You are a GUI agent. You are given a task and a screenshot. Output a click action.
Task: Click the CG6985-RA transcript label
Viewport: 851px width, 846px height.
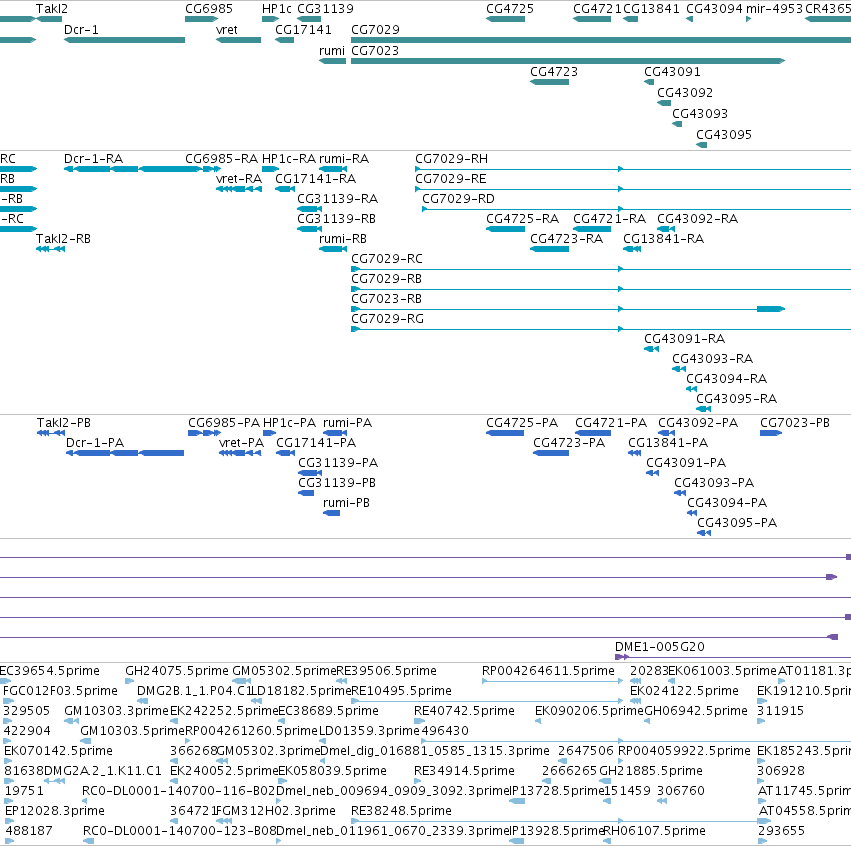point(221,159)
